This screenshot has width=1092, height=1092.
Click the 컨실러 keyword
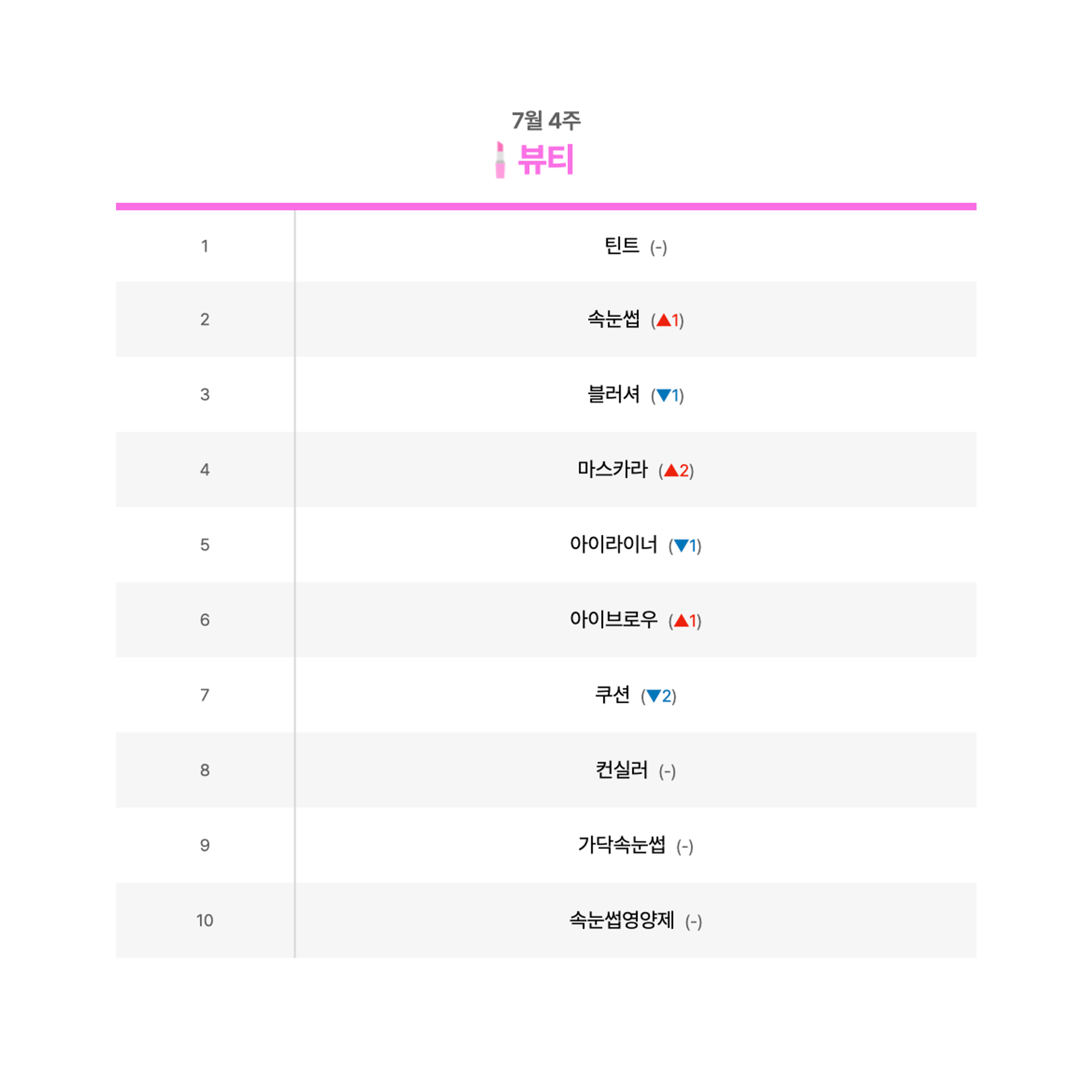point(622,770)
